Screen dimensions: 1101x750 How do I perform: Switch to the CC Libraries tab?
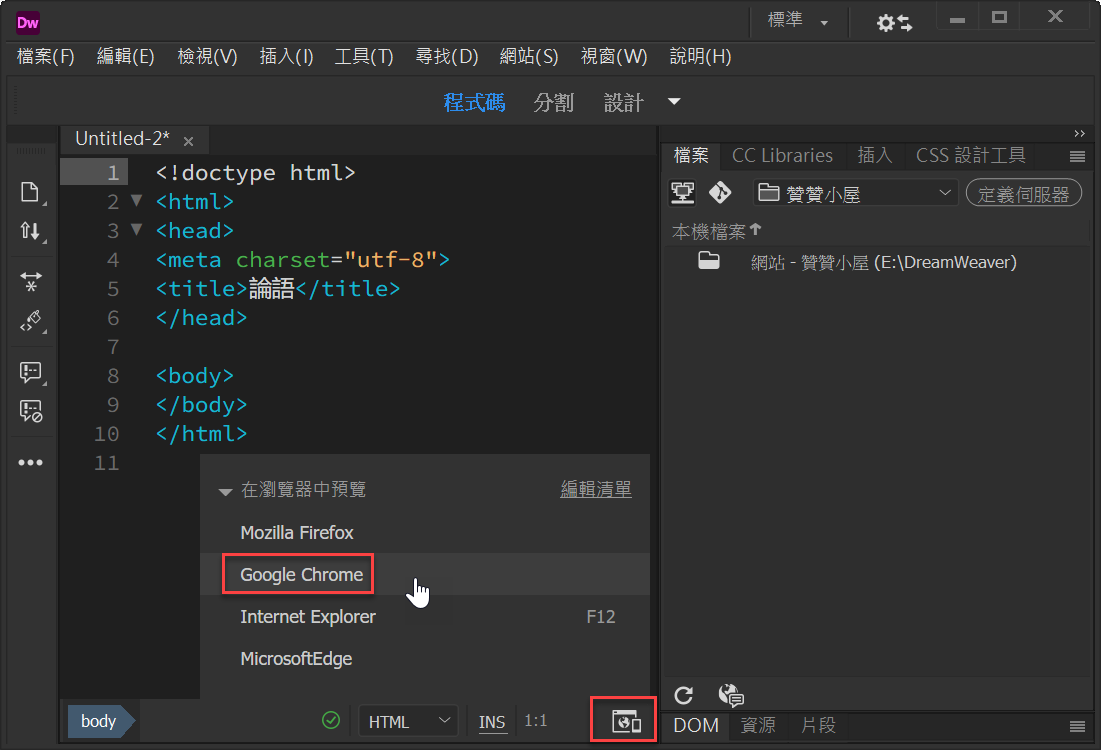[x=782, y=155]
